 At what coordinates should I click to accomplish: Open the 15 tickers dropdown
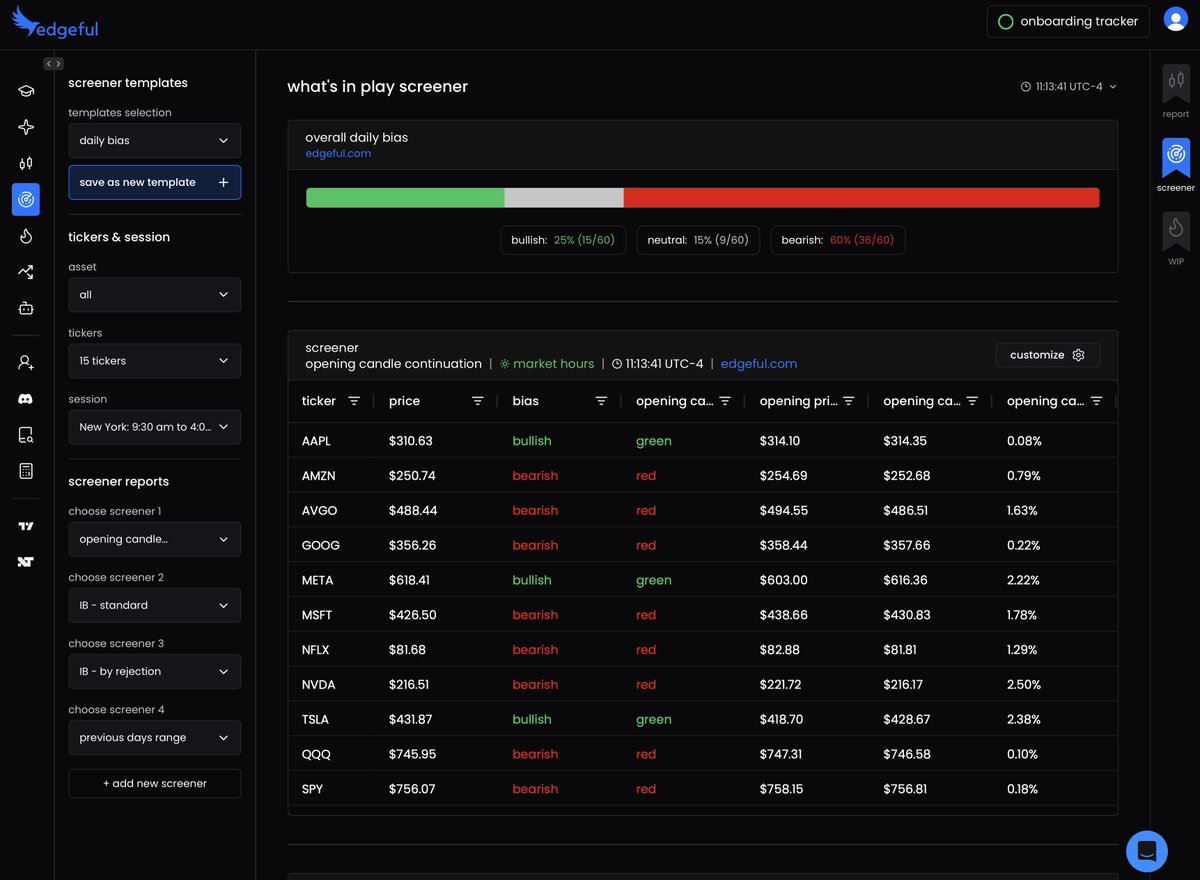(x=155, y=361)
